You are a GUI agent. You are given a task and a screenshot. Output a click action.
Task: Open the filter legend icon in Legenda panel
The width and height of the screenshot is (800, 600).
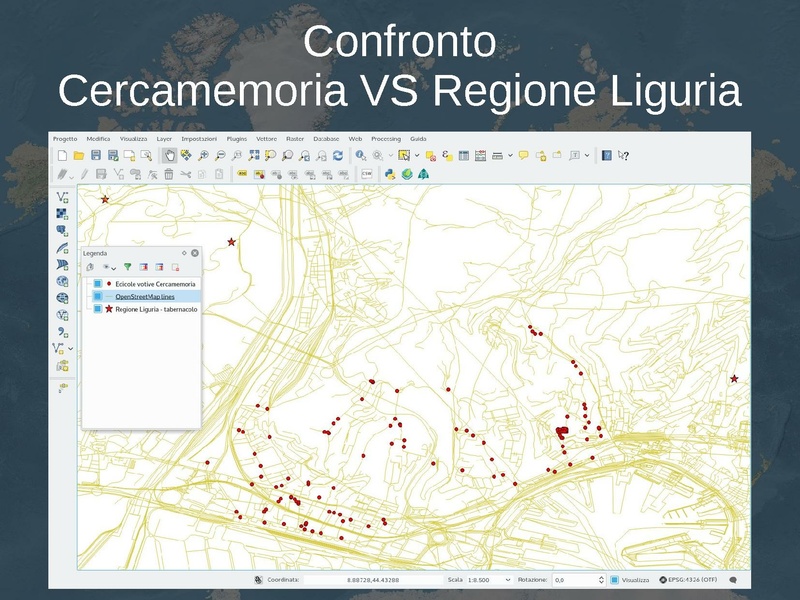coord(128,267)
